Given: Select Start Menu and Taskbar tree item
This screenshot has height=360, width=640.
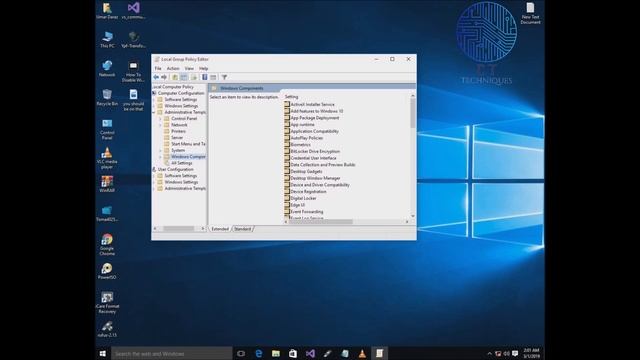Looking at the screenshot, I should click(x=188, y=144).
